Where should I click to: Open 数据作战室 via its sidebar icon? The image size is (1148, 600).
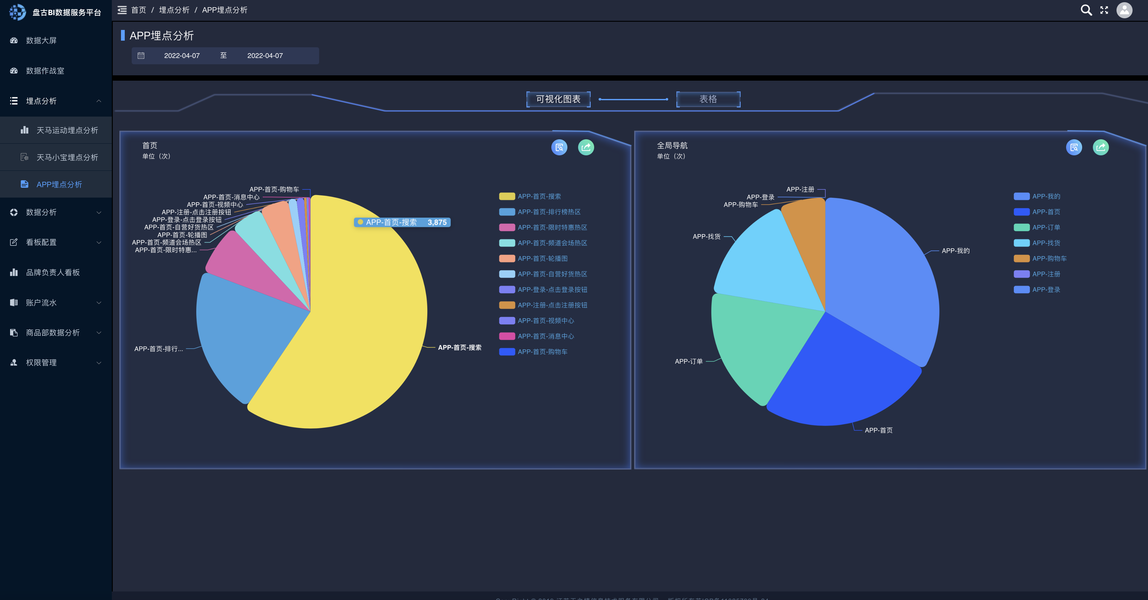[x=14, y=70]
